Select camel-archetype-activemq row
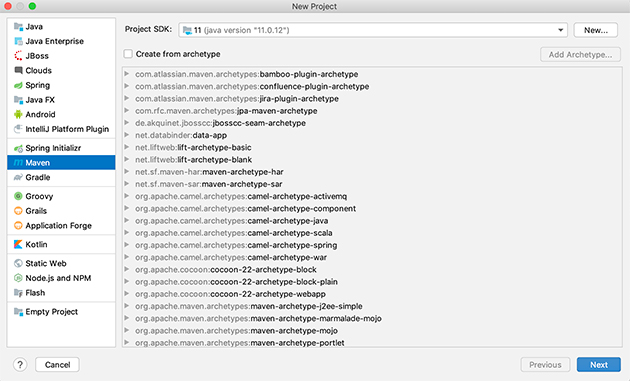Screen dimensions: 630x381 372,196
